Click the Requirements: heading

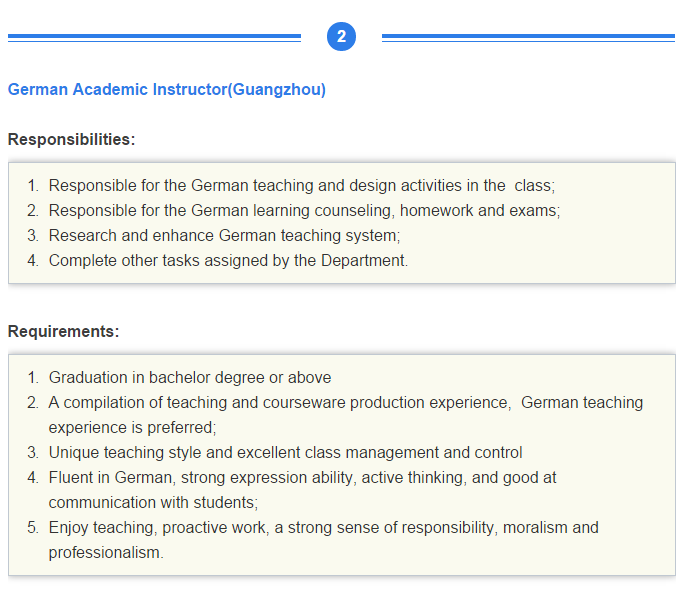(64, 331)
